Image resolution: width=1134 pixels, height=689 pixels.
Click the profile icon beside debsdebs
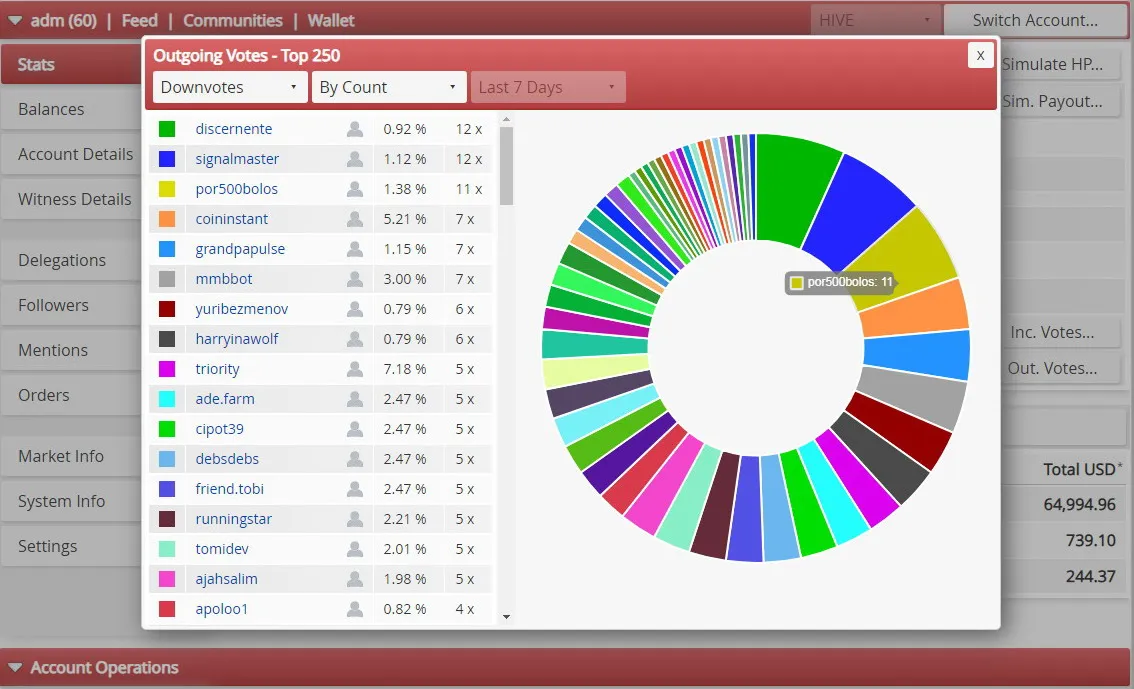(x=354, y=458)
